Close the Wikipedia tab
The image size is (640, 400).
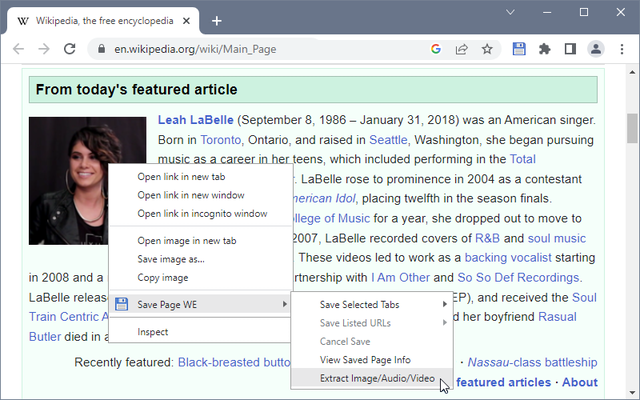(186, 21)
